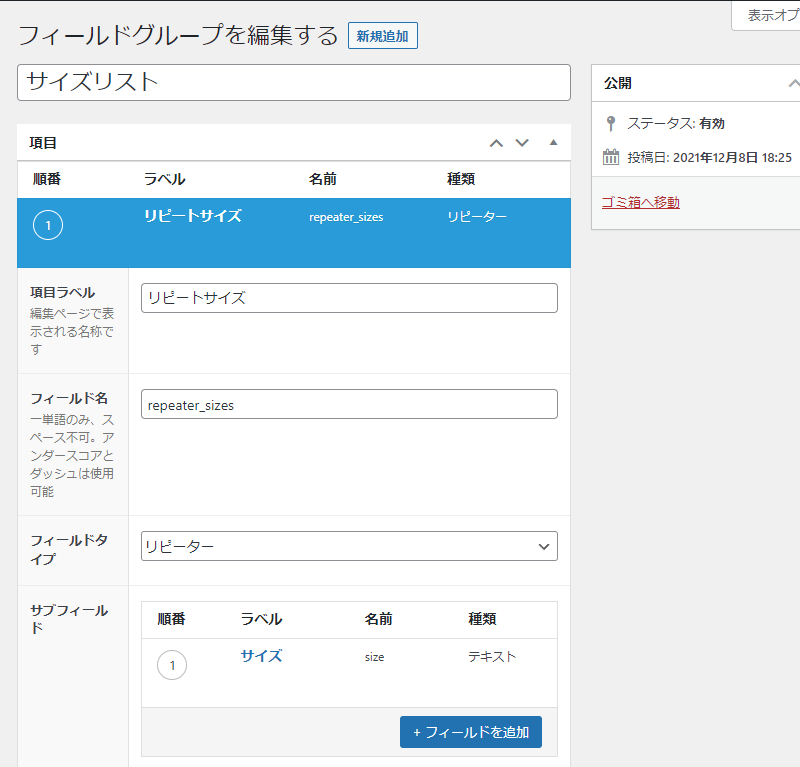
Task: Edit フィールド名 input repeater_sizes
Action: pyautogui.click(x=349, y=404)
